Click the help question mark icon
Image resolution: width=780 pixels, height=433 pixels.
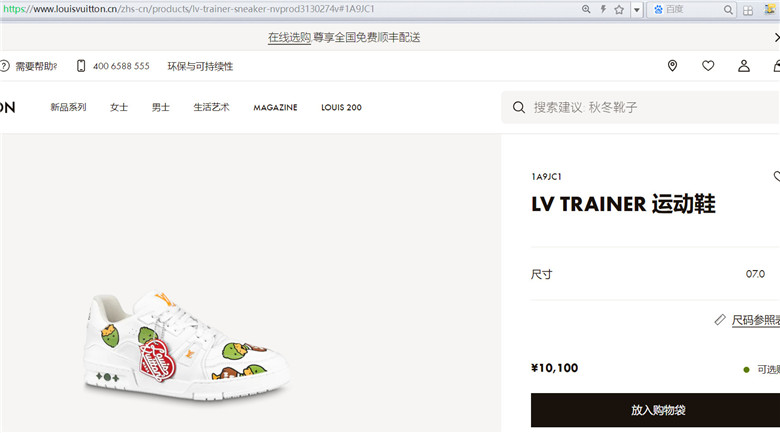pos(4,66)
